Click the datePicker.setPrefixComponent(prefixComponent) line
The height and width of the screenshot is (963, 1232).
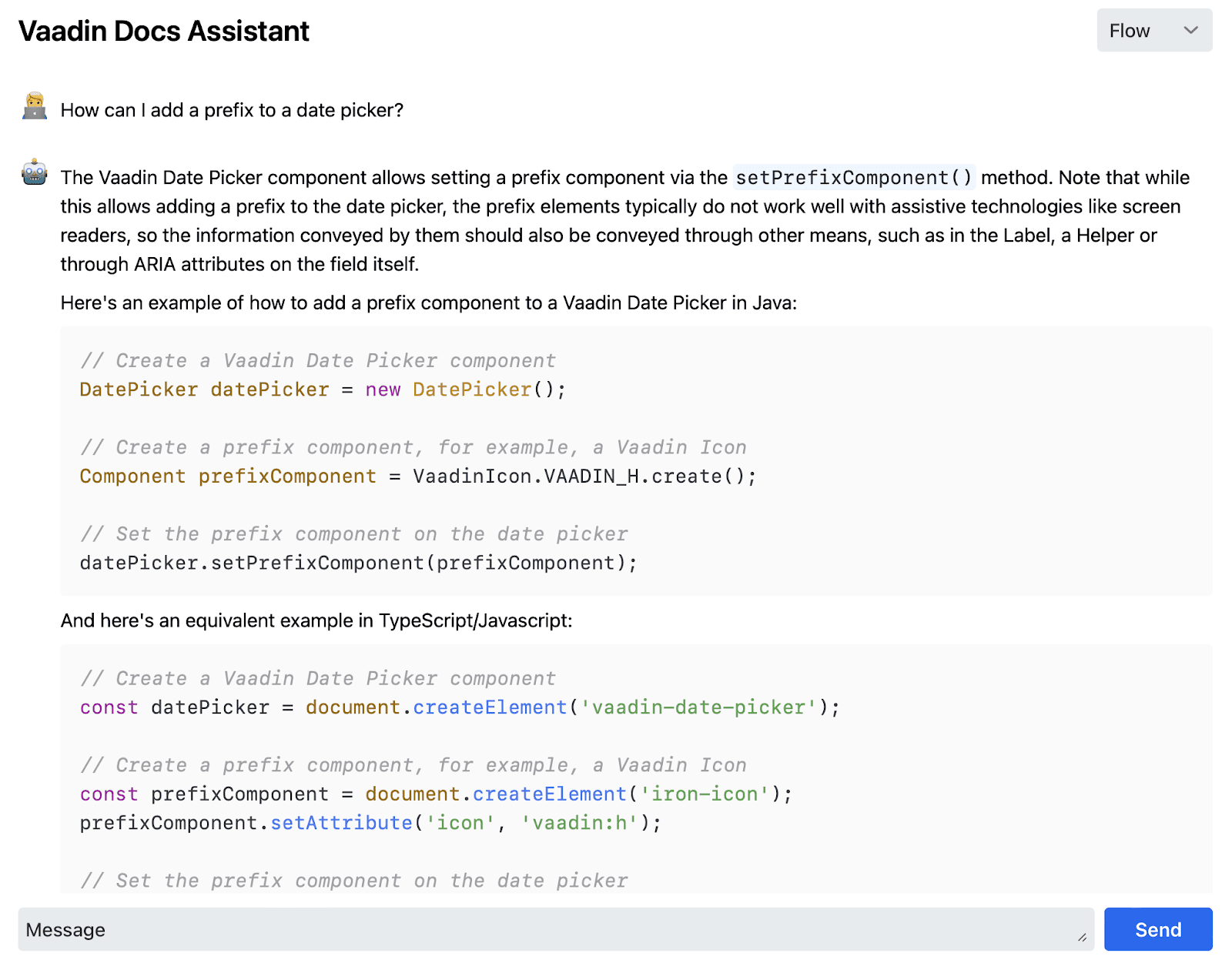pyautogui.click(x=358, y=563)
